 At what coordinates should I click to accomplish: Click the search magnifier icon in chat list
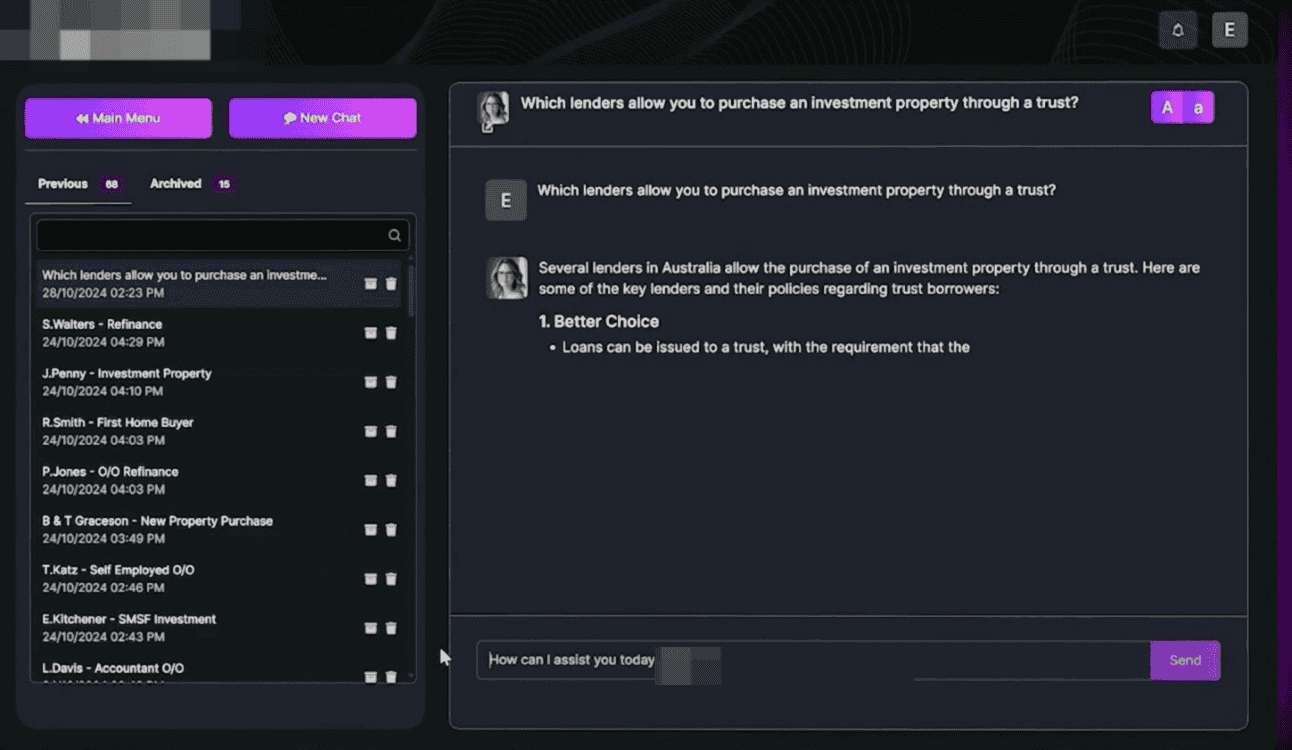pos(395,236)
